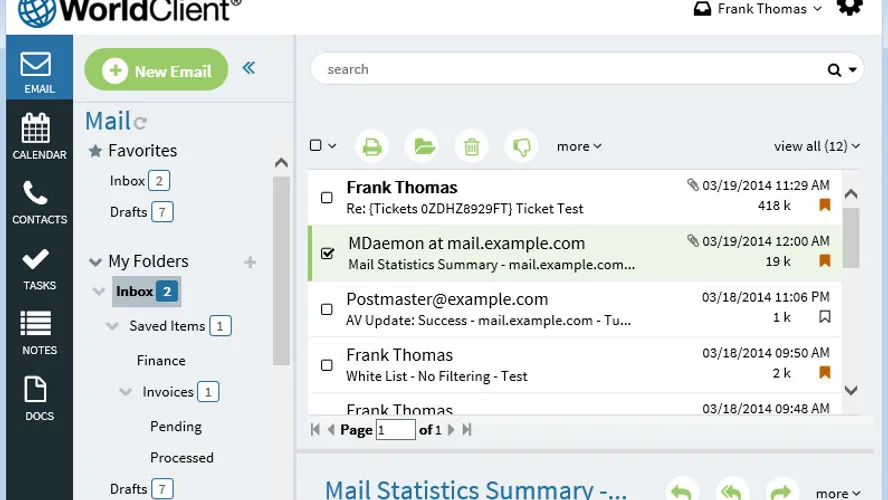Open the view all (12) dropdown
The width and height of the screenshot is (888, 500).
click(816, 146)
